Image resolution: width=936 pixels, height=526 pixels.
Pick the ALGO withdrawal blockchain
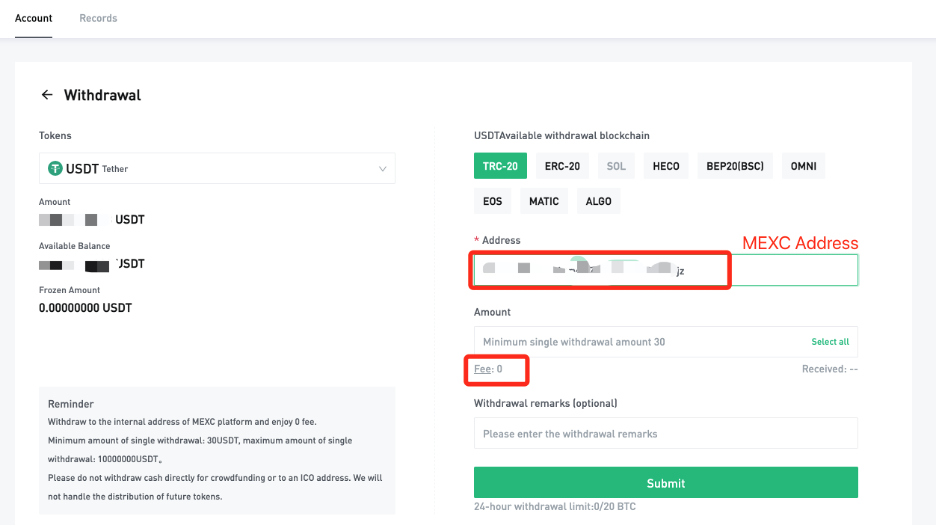pyautogui.click(x=598, y=201)
